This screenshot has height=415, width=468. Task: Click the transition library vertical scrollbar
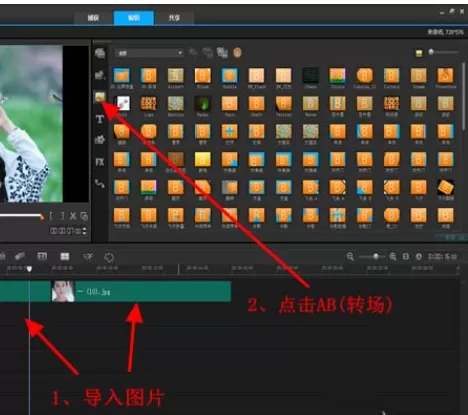463,97
